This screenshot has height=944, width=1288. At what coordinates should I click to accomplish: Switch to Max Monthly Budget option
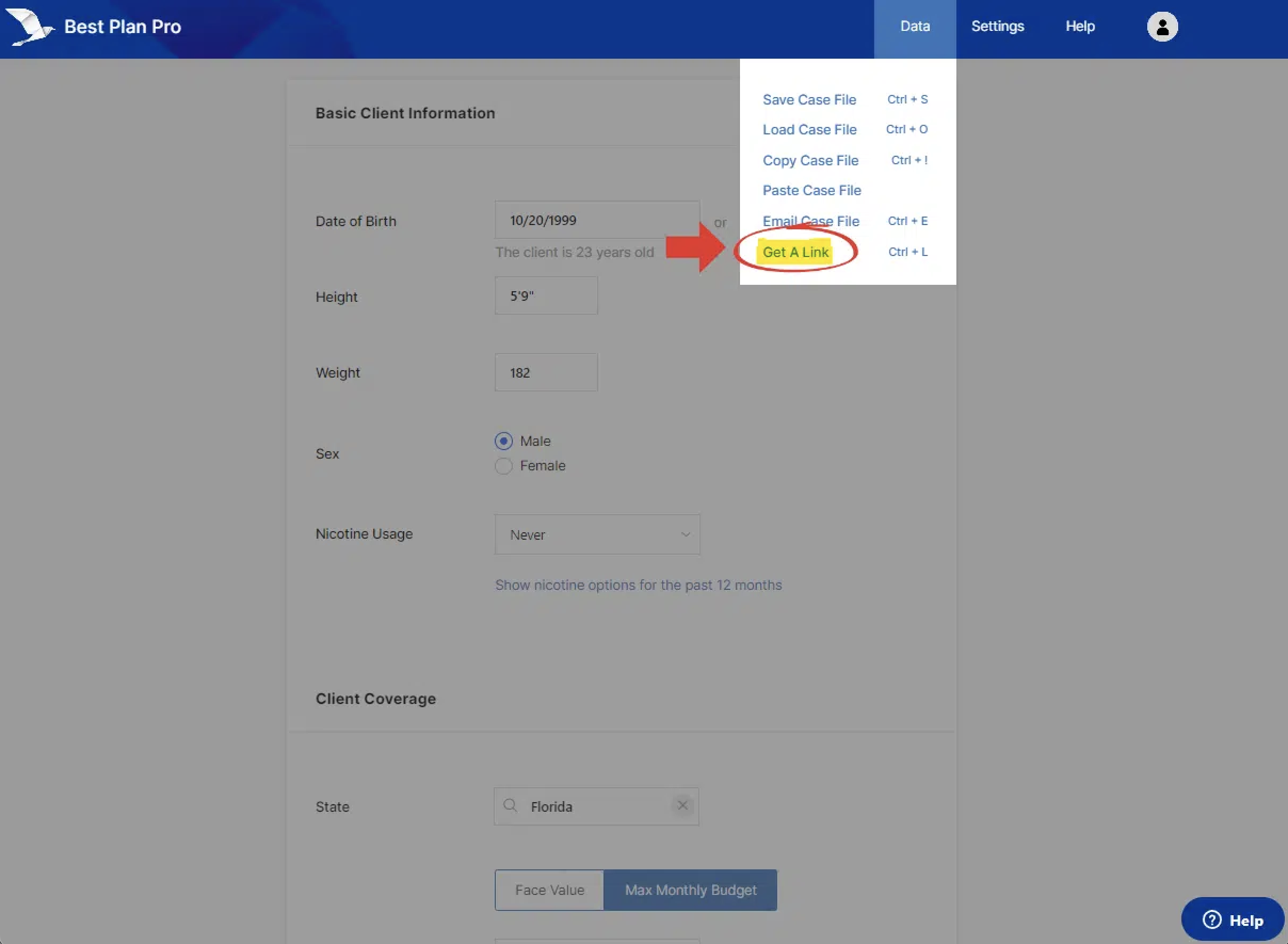pyautogui.click(x=690, y=890)
